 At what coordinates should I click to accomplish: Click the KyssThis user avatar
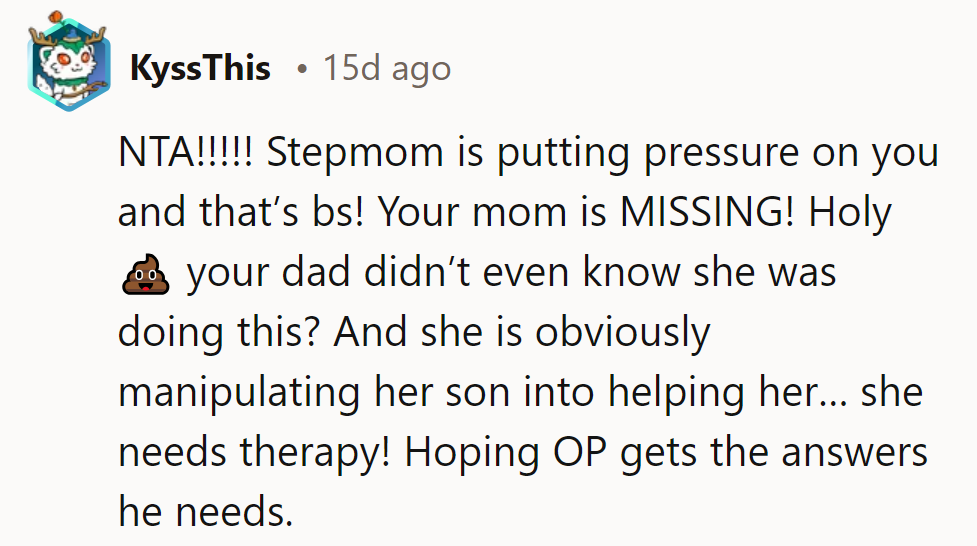coord(65,65)
